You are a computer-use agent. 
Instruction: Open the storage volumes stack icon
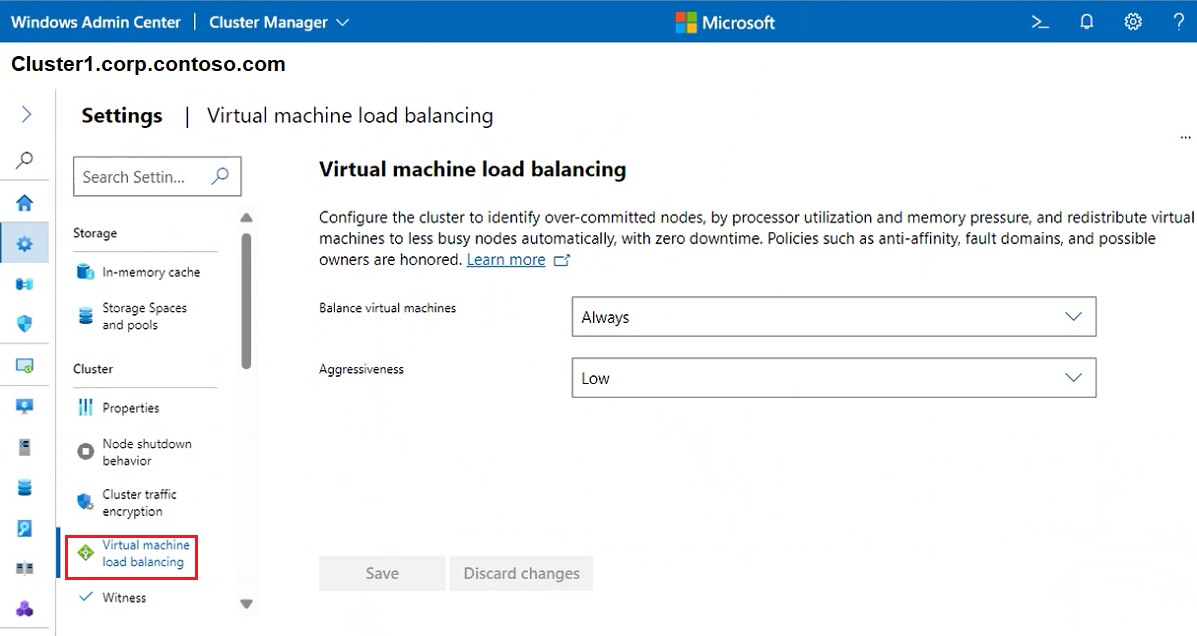[x=24, y=487]
